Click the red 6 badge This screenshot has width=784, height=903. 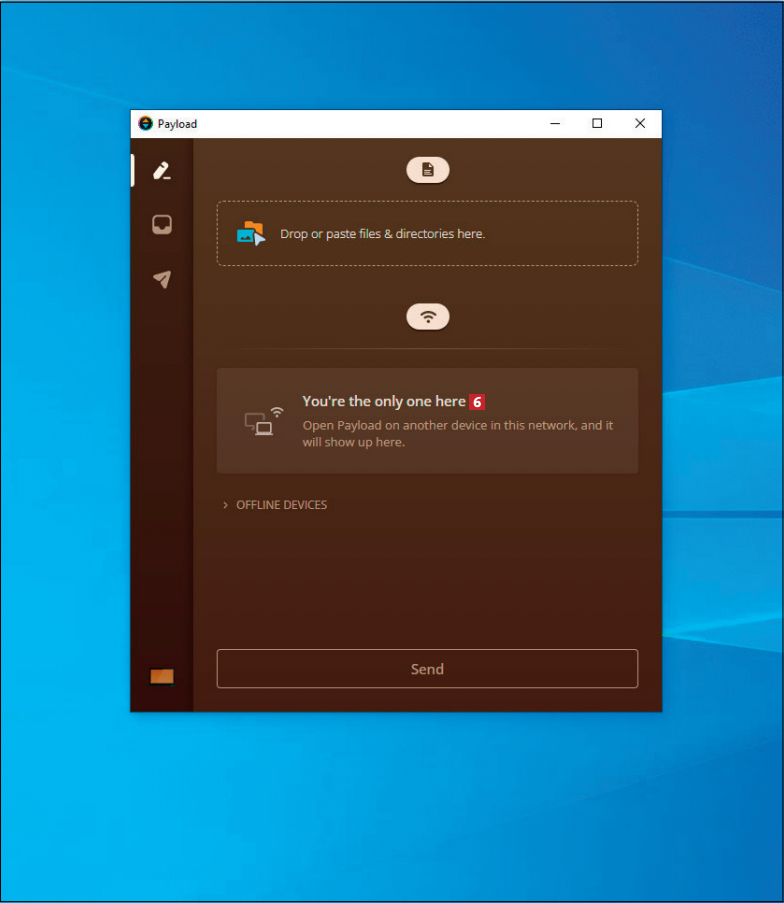point(477,402)
